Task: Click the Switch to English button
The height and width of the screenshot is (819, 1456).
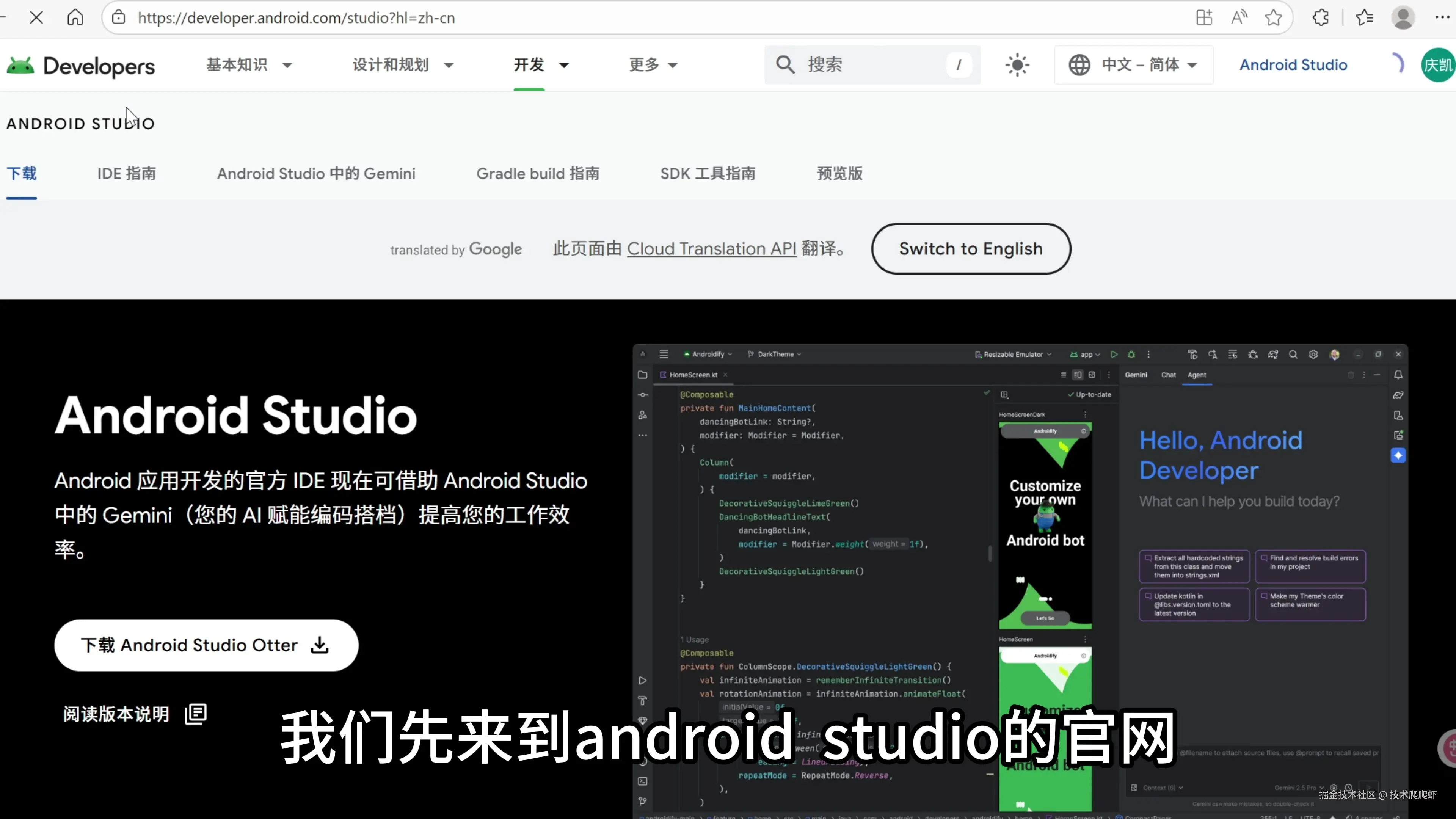Action: (971, 249)
